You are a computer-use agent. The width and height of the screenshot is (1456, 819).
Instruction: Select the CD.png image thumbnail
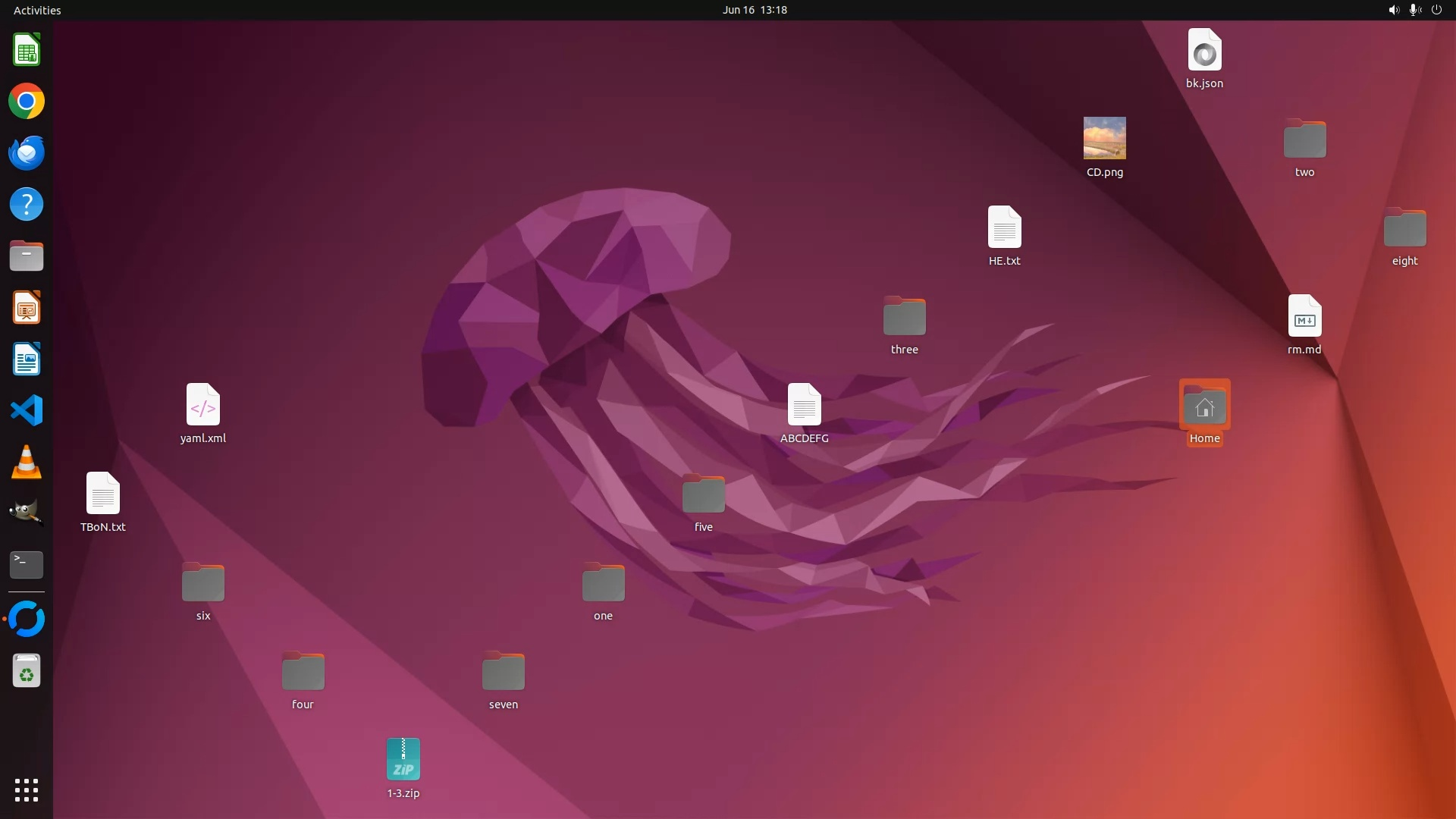click(1104, 138)
